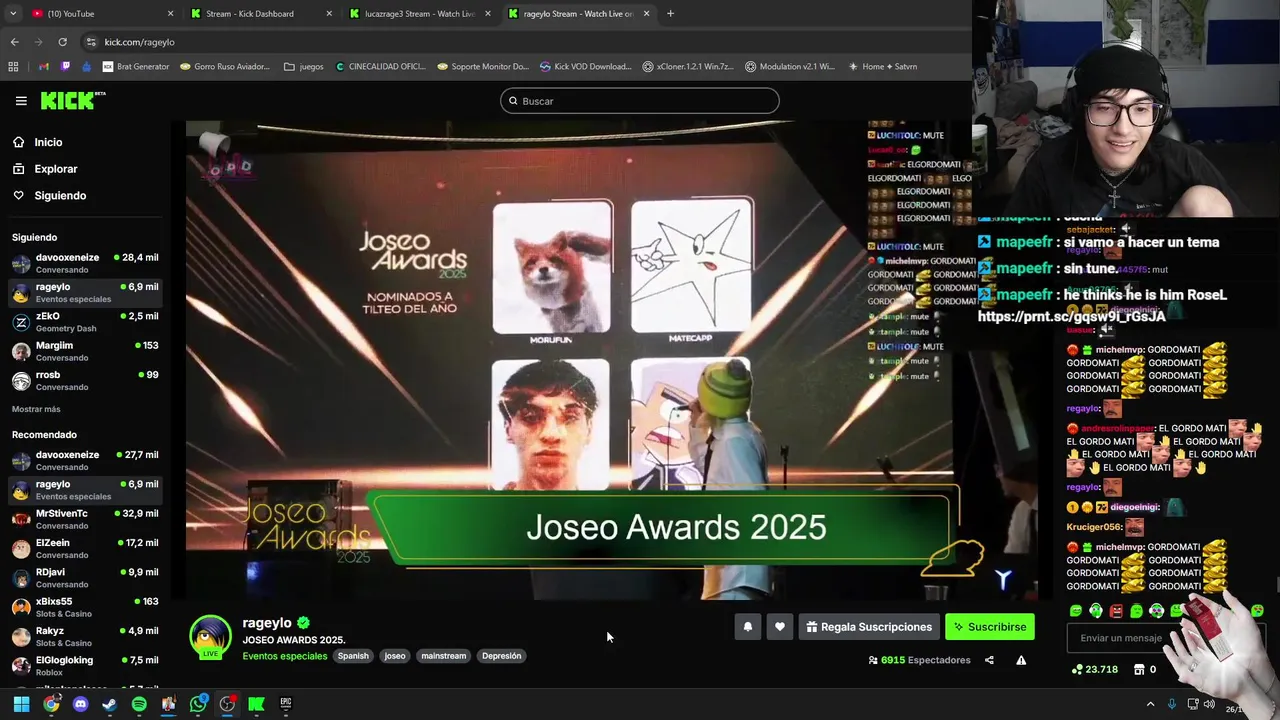Close the rageylo Stream tab
1280x720 pixels.
tap(646, 14)
